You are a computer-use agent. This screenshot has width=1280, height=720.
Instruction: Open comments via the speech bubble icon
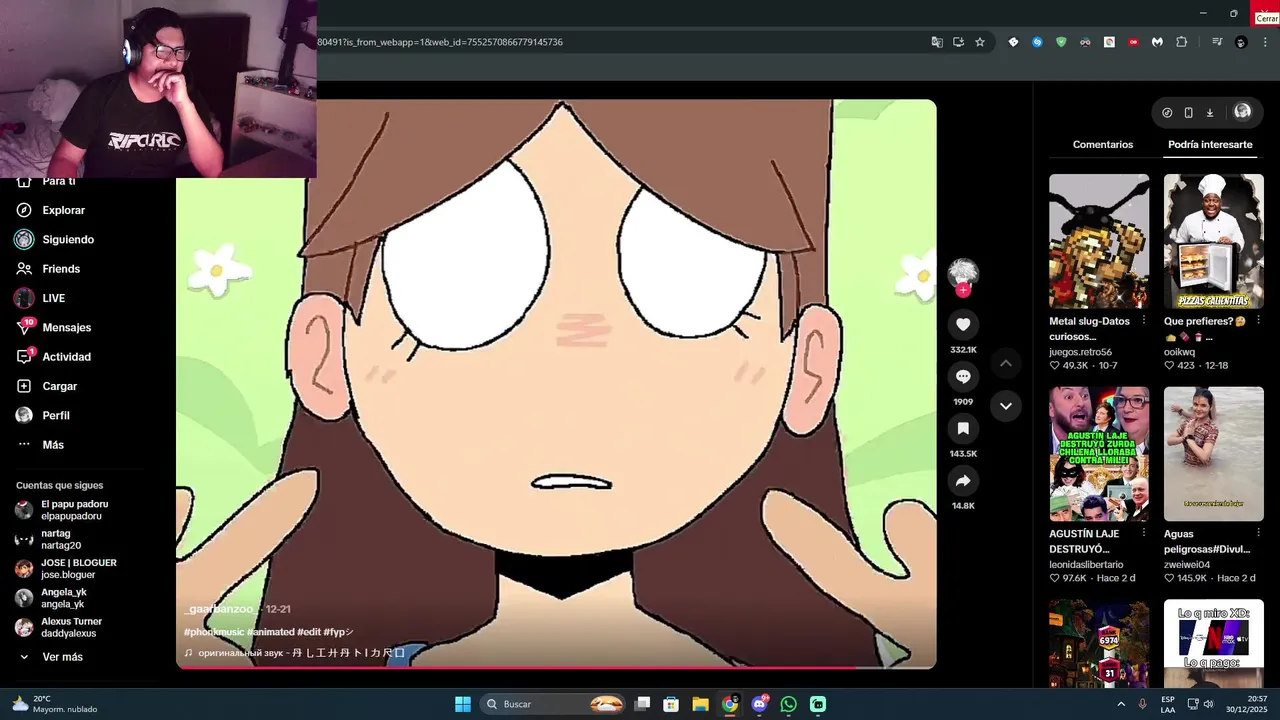point(963,376)
